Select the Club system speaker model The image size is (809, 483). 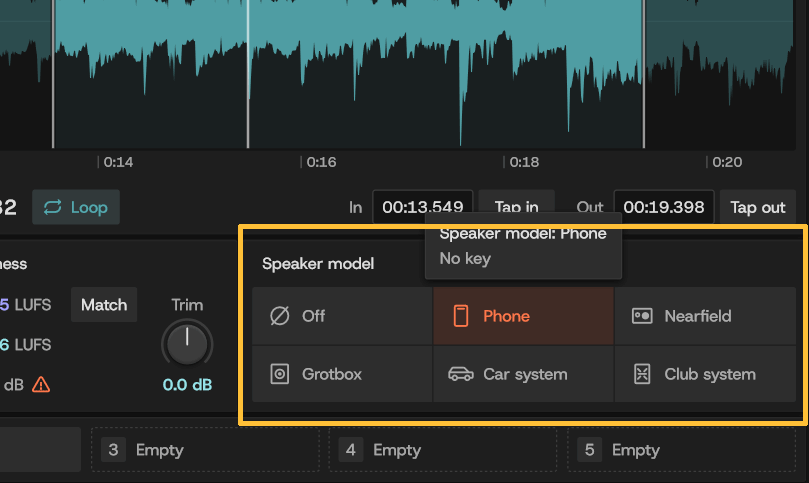coord(705,374)
